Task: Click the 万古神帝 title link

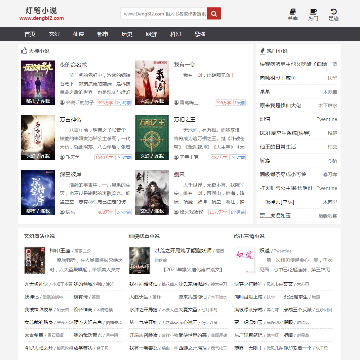Action: coord(70,119)
